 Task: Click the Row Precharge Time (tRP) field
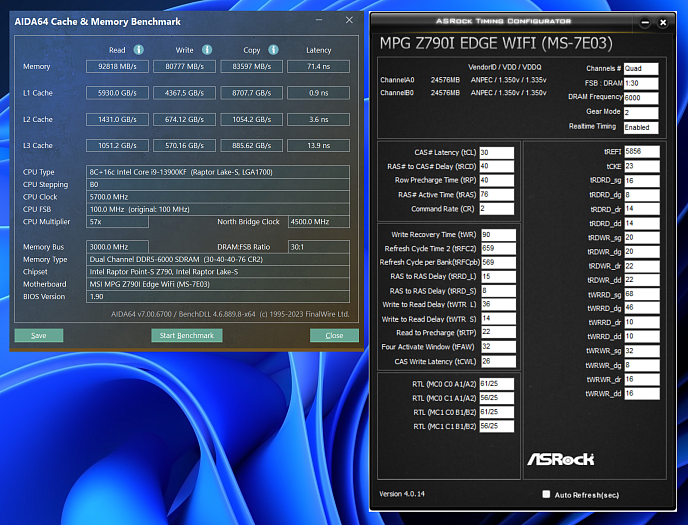(x=496, y=180)
